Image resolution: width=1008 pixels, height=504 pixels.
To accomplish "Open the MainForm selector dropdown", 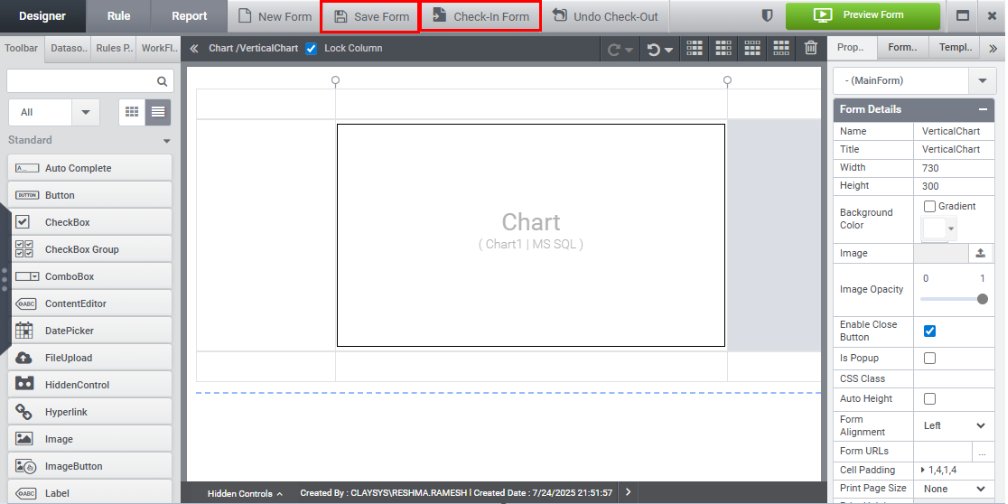I will pos(981,80).
